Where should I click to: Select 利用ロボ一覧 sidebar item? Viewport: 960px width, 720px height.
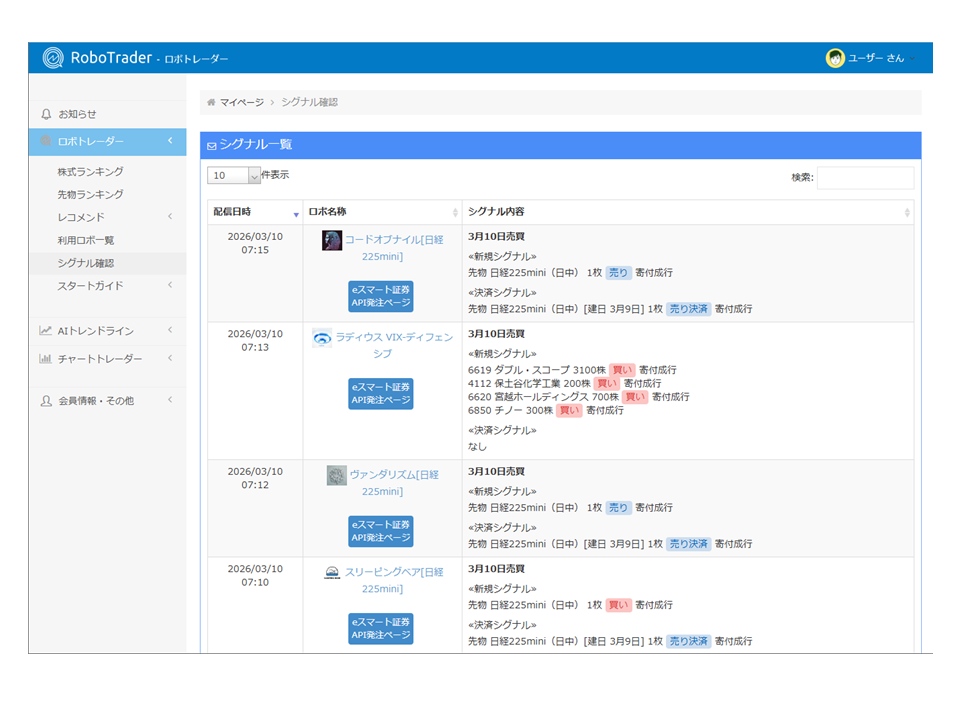click(86, 240)
